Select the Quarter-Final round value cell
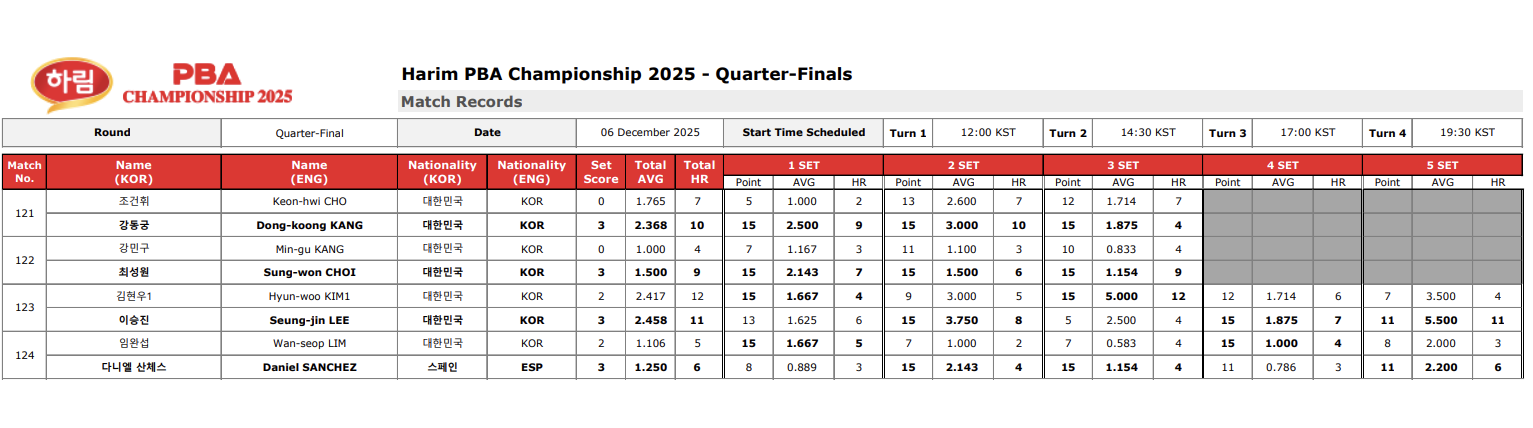The height and width of the screenshot is (428, 1533). [x=309, y=133]
